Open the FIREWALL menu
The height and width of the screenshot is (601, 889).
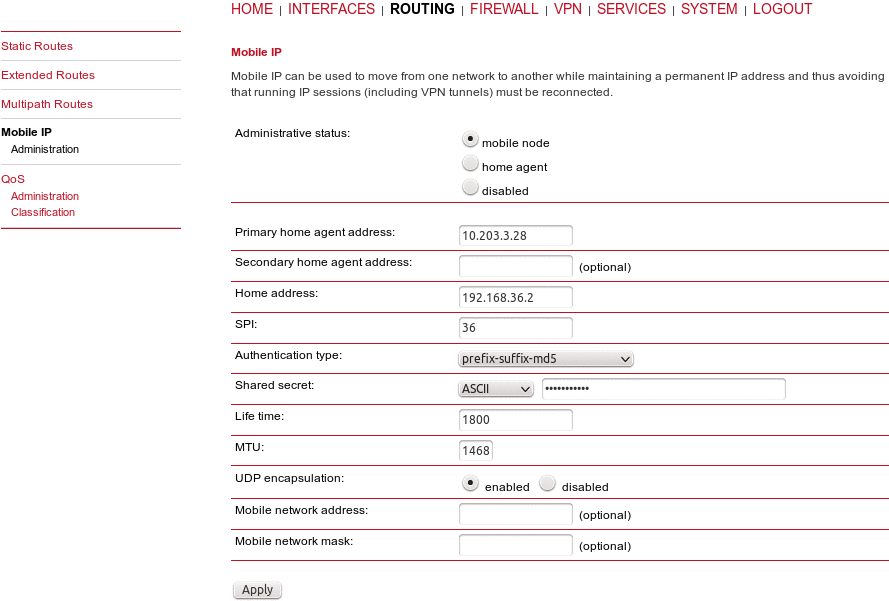[504, 9]
